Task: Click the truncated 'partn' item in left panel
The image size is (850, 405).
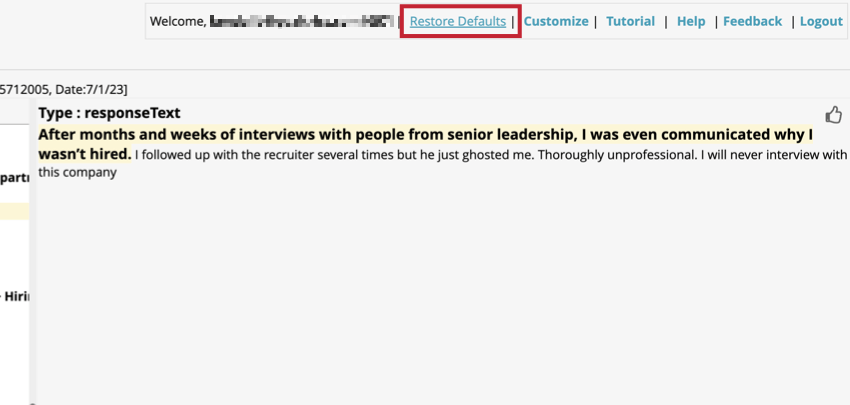Action: click(14, 177)
